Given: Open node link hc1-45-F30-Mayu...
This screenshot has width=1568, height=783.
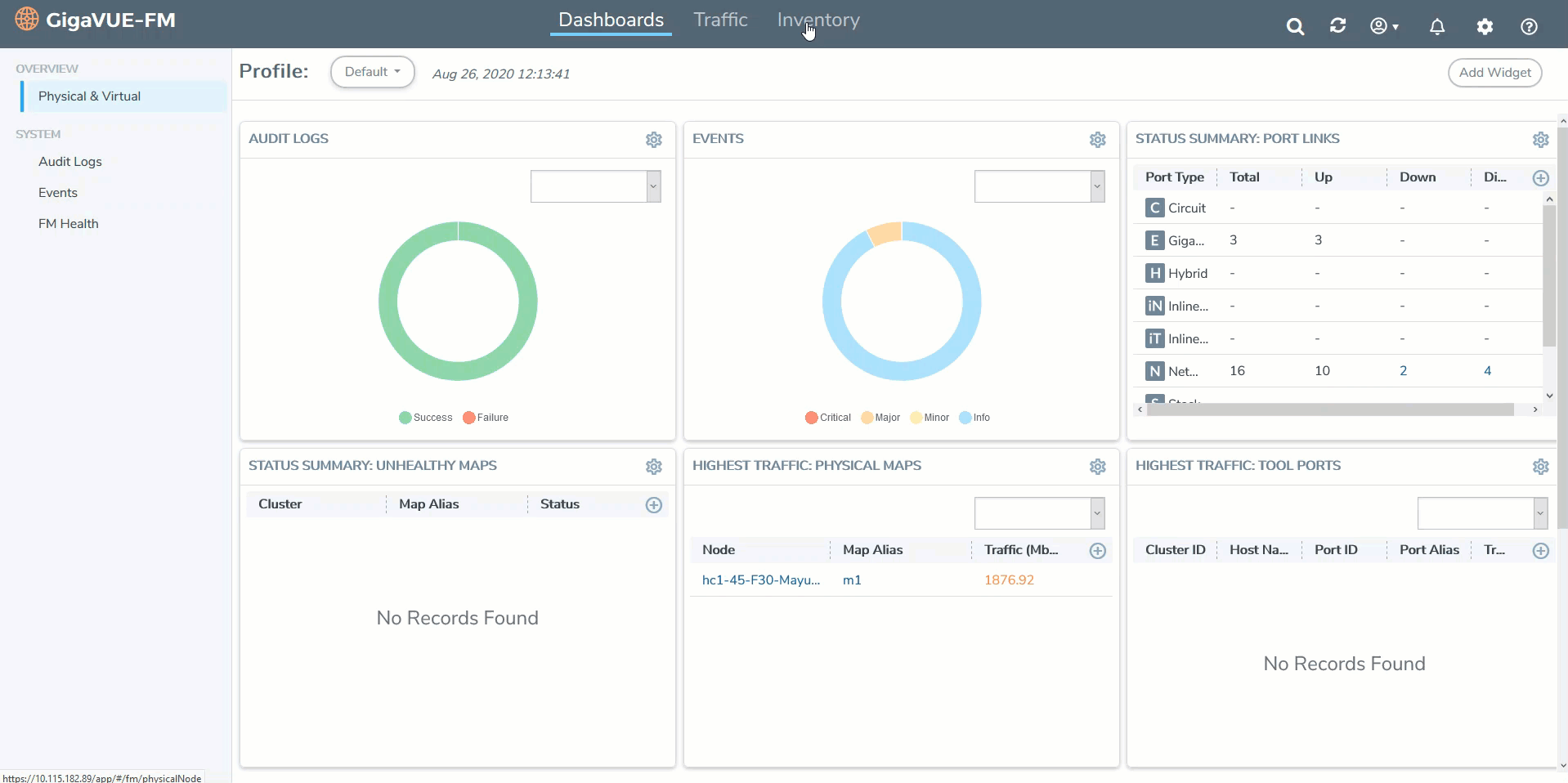Looking at the screenshot, I should pyautogui.click(x=761, y=580).
